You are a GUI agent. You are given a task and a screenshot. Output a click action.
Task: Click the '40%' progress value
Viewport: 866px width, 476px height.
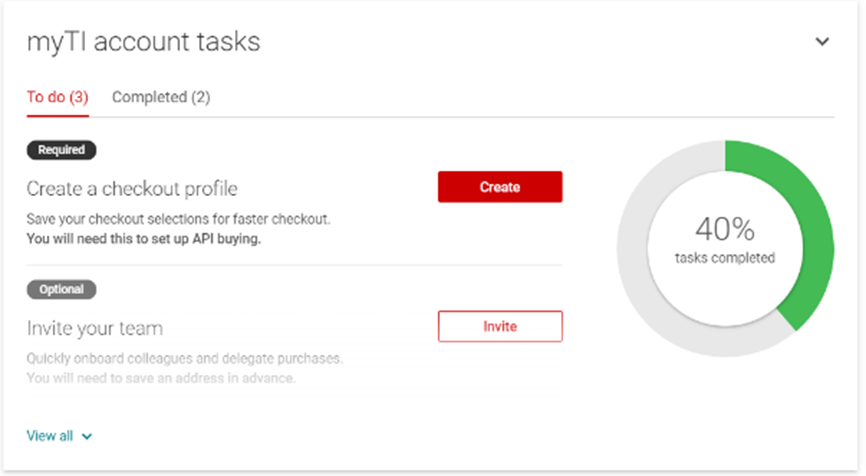pyautogui.click(x=725, y=229)
